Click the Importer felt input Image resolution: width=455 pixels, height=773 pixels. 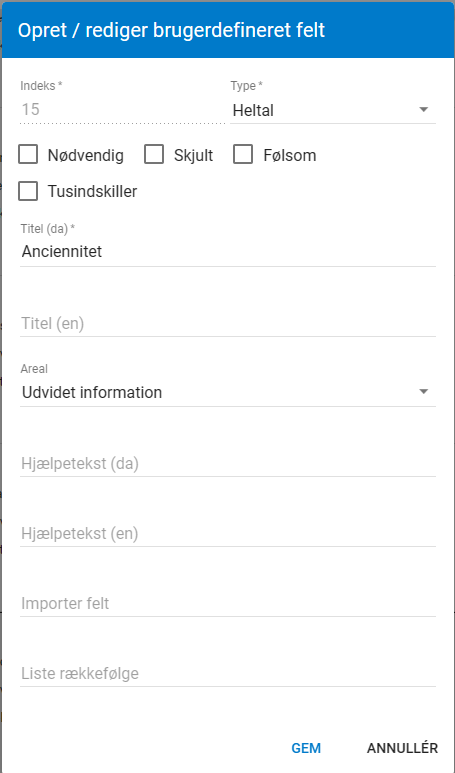click(228, 603)
